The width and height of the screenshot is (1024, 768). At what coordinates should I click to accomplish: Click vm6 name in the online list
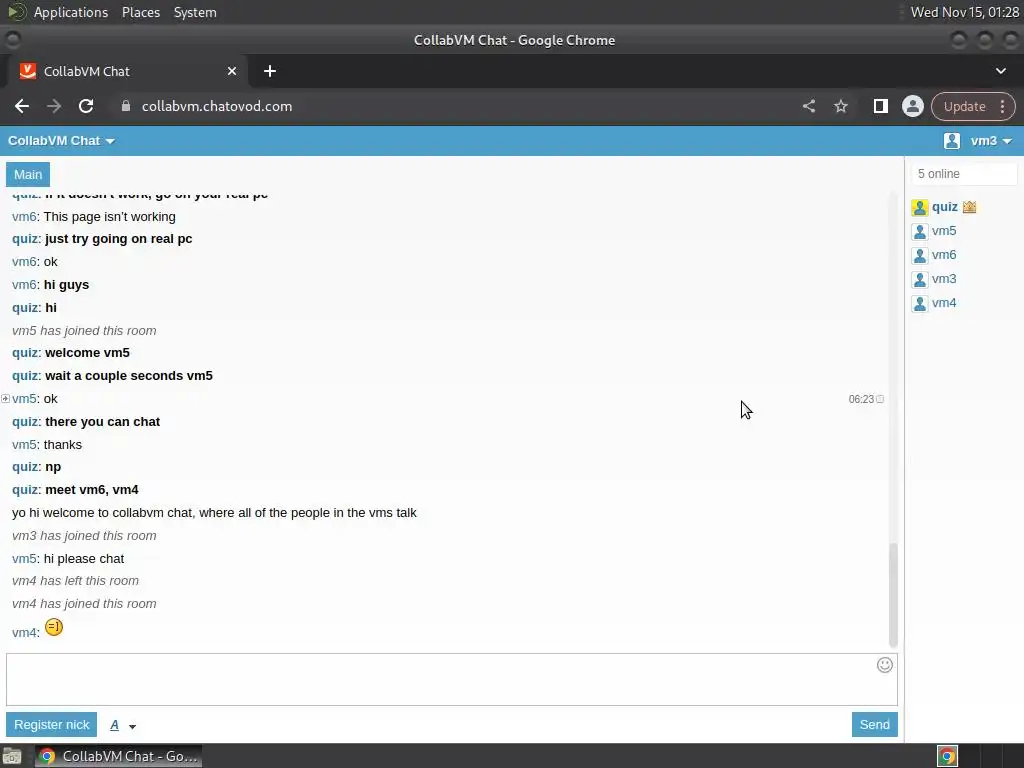[944, 255]
